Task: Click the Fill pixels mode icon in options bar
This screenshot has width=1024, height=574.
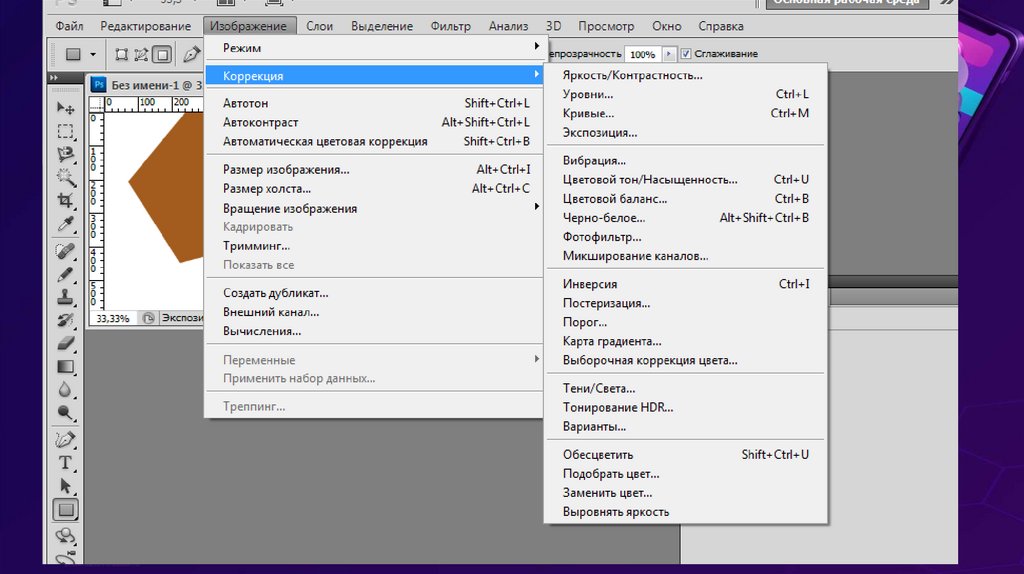Action: click(x=162, y=54)
